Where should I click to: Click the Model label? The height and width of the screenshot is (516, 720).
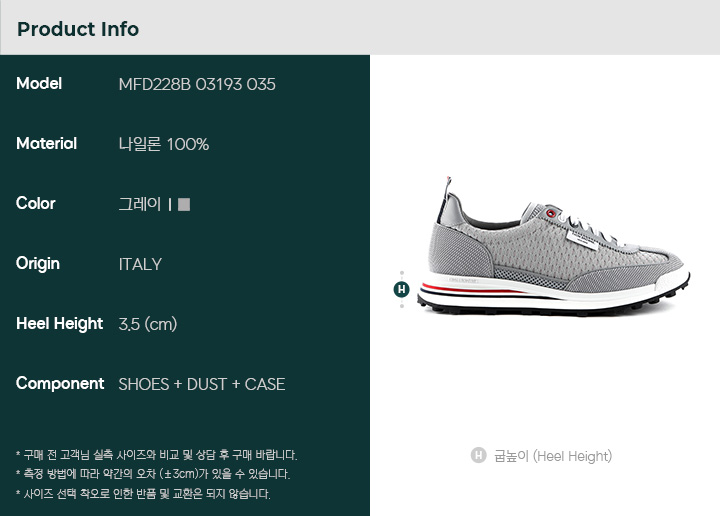tap(39, 84)
